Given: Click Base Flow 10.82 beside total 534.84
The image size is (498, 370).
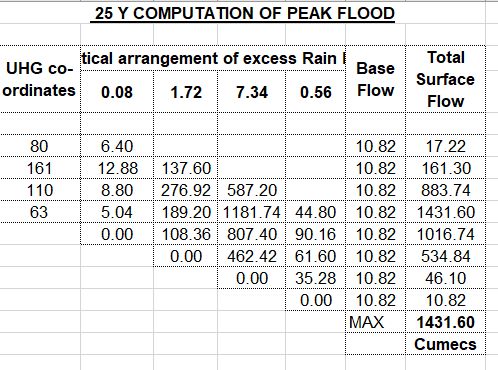Looking at the screenshot, I should click(x=376, y=256).
